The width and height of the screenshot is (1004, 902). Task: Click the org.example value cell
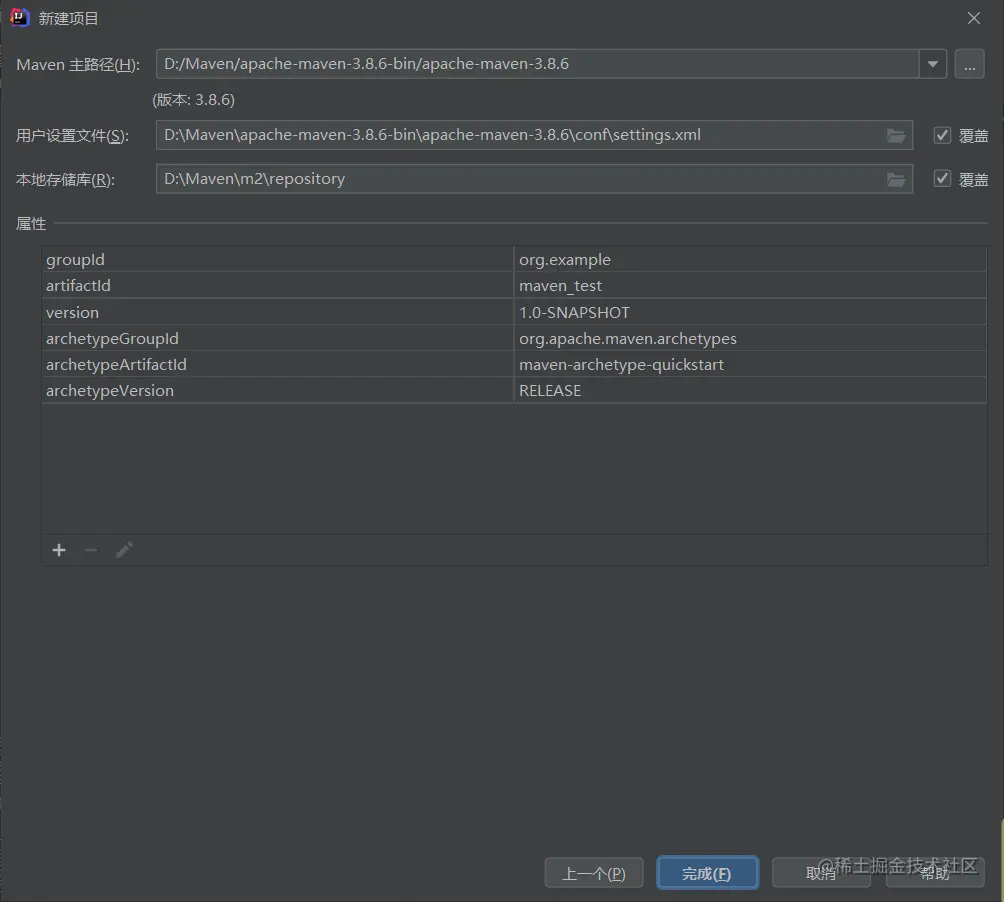(750, 259)
